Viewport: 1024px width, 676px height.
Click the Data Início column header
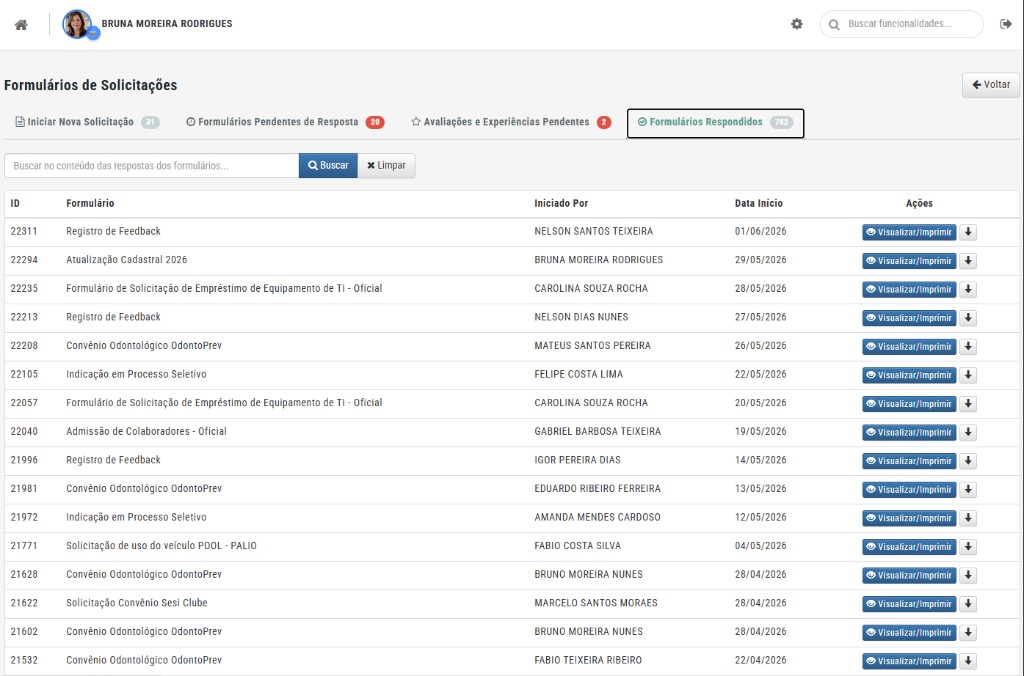coord(758,204)
